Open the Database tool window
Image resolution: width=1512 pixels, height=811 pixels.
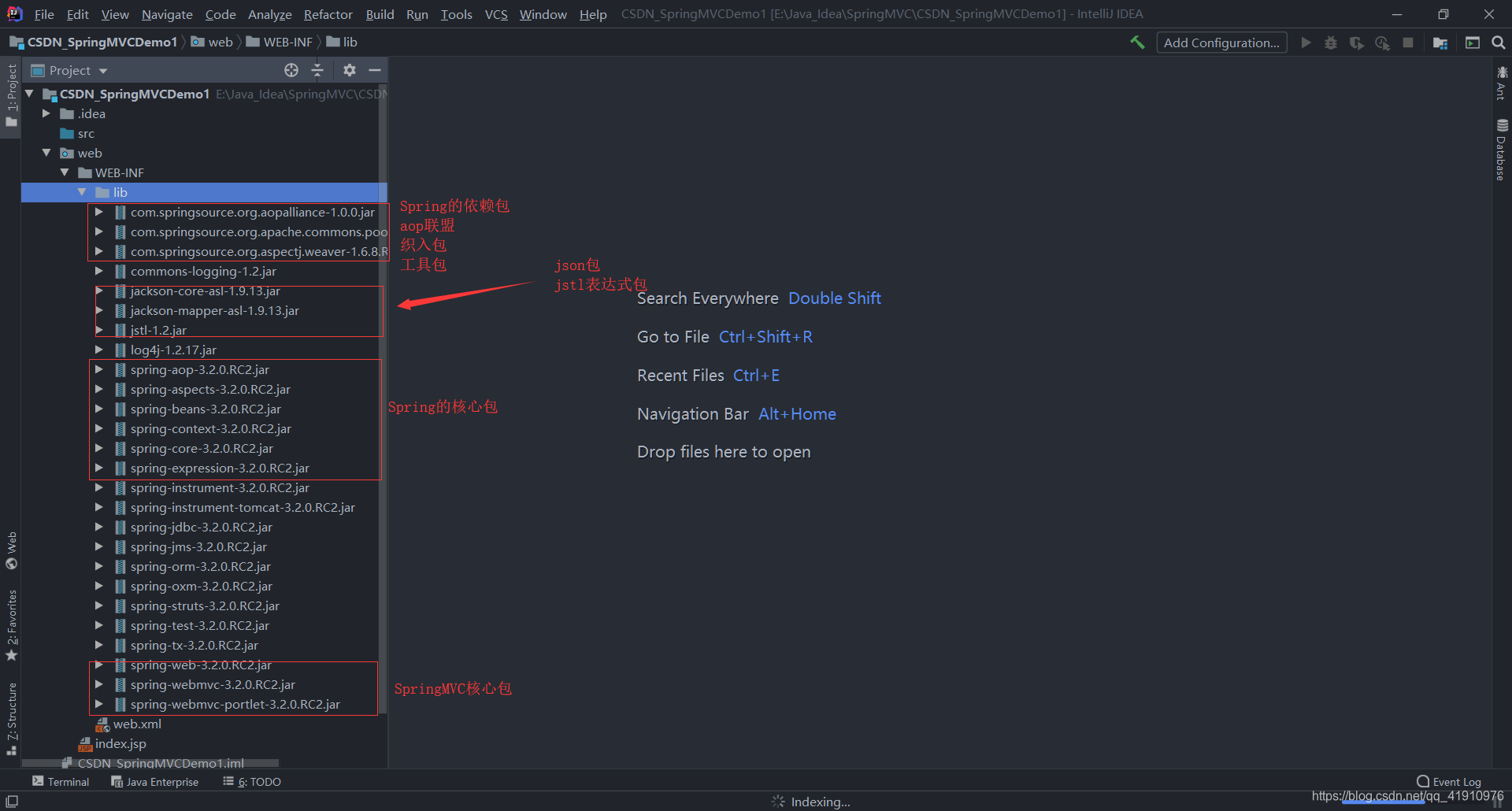coord(1501,150)
